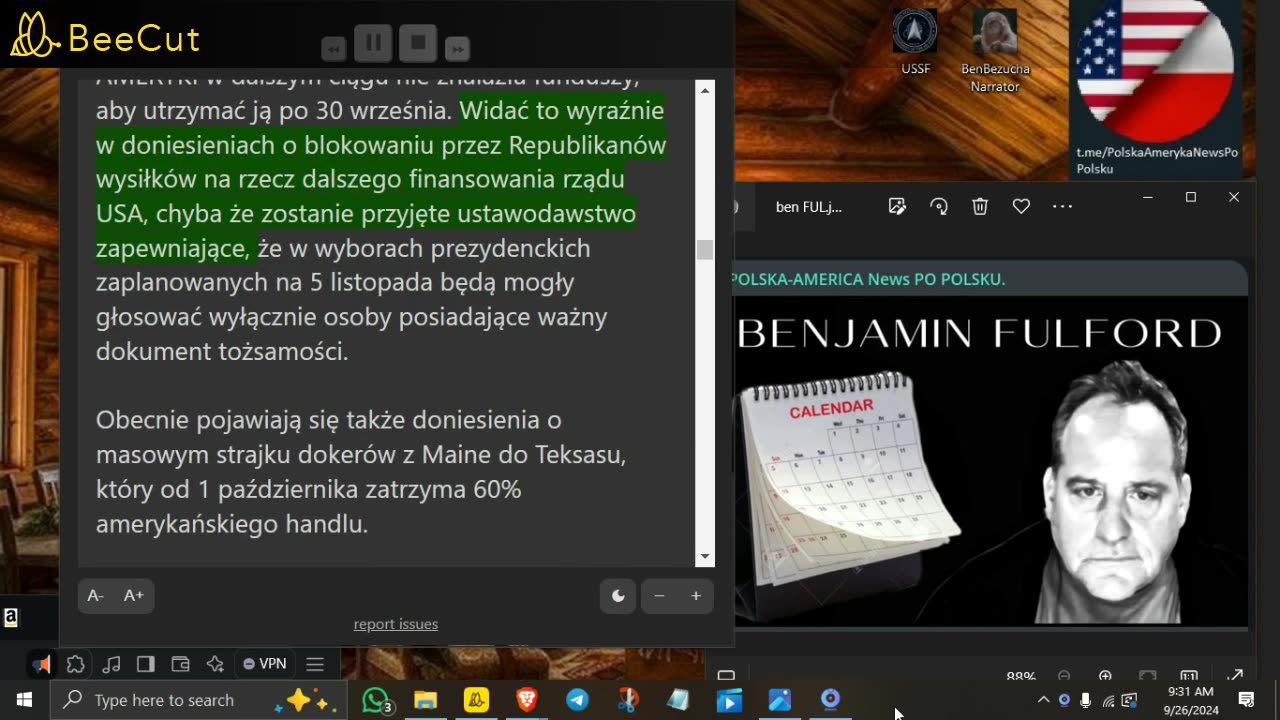Click the Amazon 'a' icon at left edge
This screenshot has height=720, width=1280.
point(10,618)
